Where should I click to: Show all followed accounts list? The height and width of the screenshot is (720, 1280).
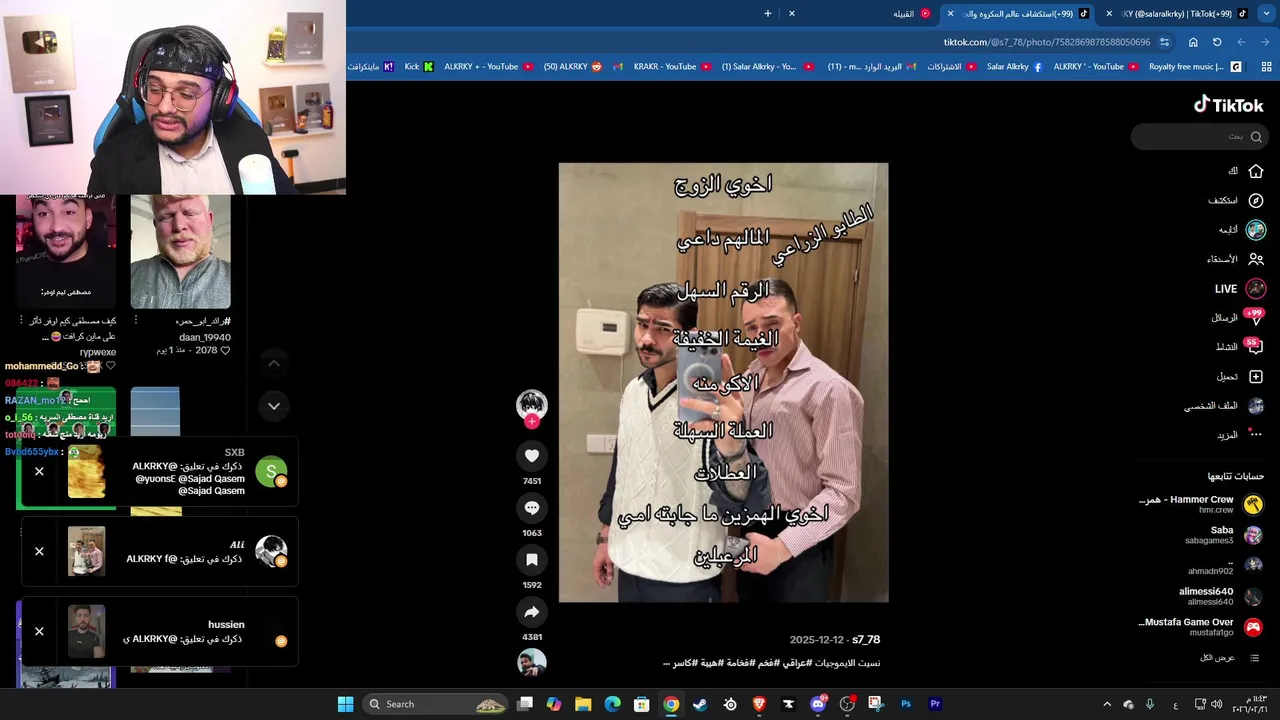click(1231, 658)
